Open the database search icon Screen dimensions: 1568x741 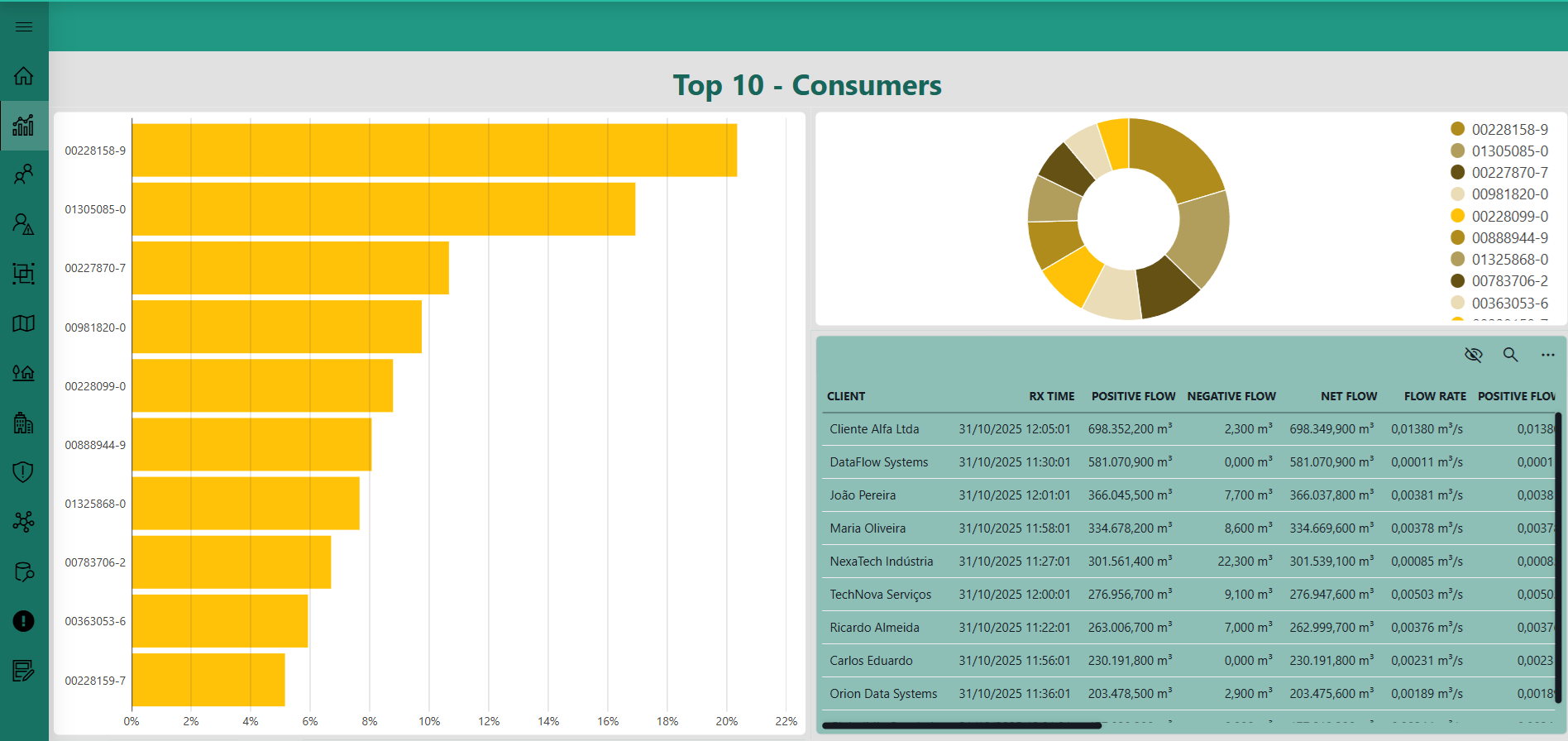24,571
